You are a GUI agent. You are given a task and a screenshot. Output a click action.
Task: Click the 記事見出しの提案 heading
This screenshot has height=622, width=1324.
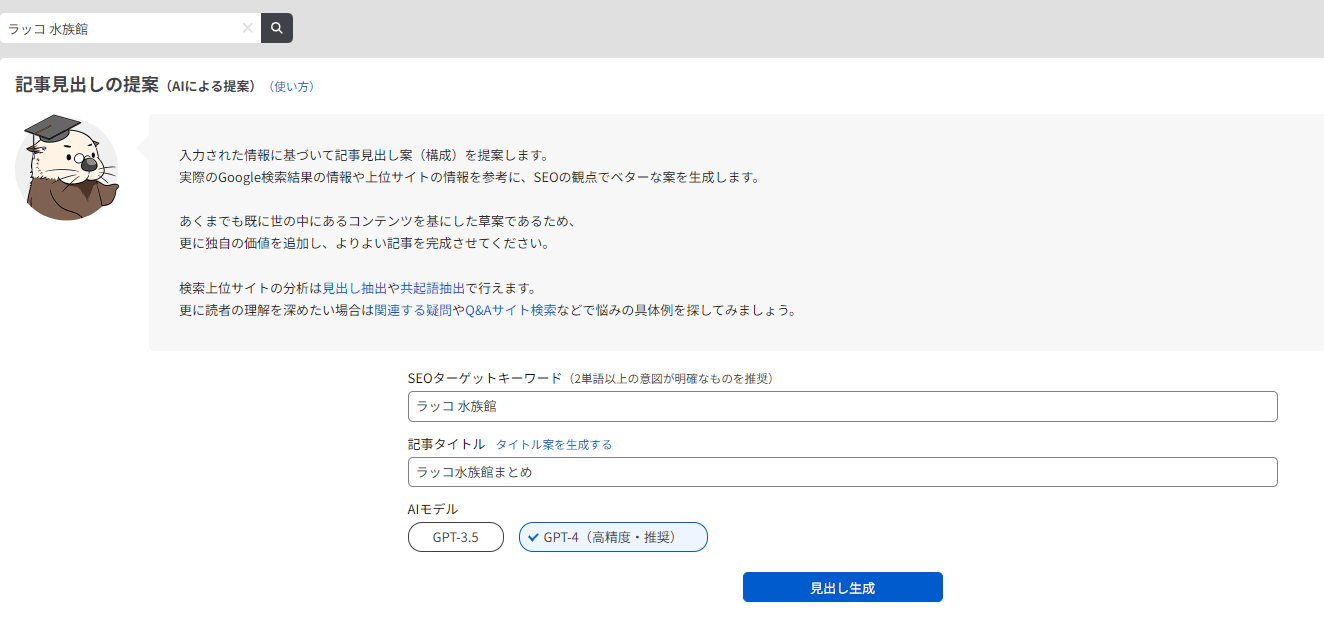87,86
